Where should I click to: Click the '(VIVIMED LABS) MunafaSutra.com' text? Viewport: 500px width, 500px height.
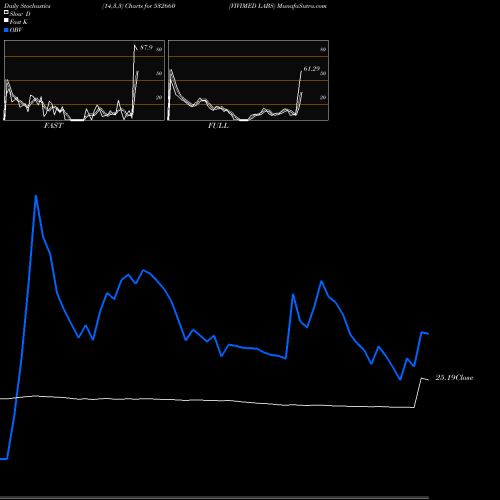pyautogui.click(x=278, y=6)
